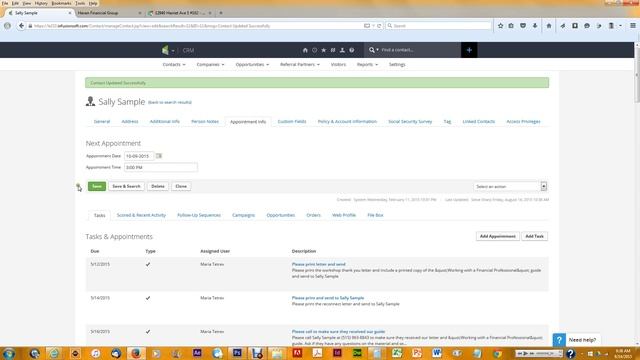This screenshot has height=360, width=640.
Task: Open favorites star icon in top bar
Action: 324,50
